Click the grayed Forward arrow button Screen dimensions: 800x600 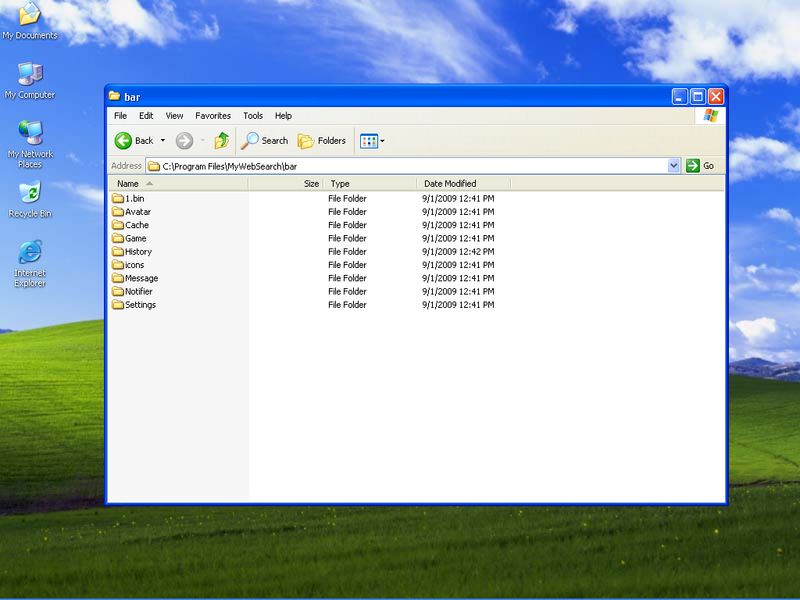[x=184, y=140]
